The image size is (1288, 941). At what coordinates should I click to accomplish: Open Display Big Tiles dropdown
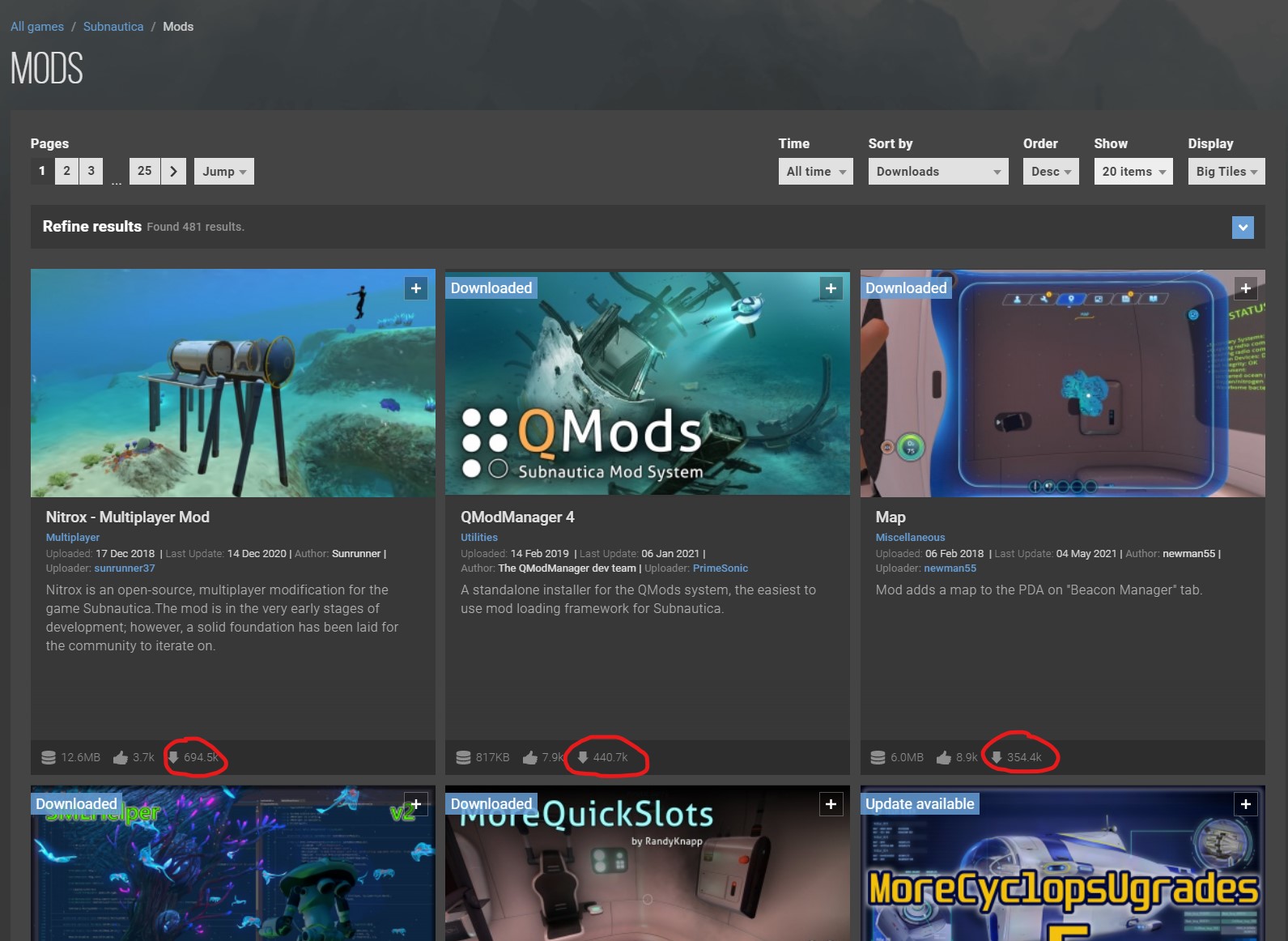[x=1226, y=171]
